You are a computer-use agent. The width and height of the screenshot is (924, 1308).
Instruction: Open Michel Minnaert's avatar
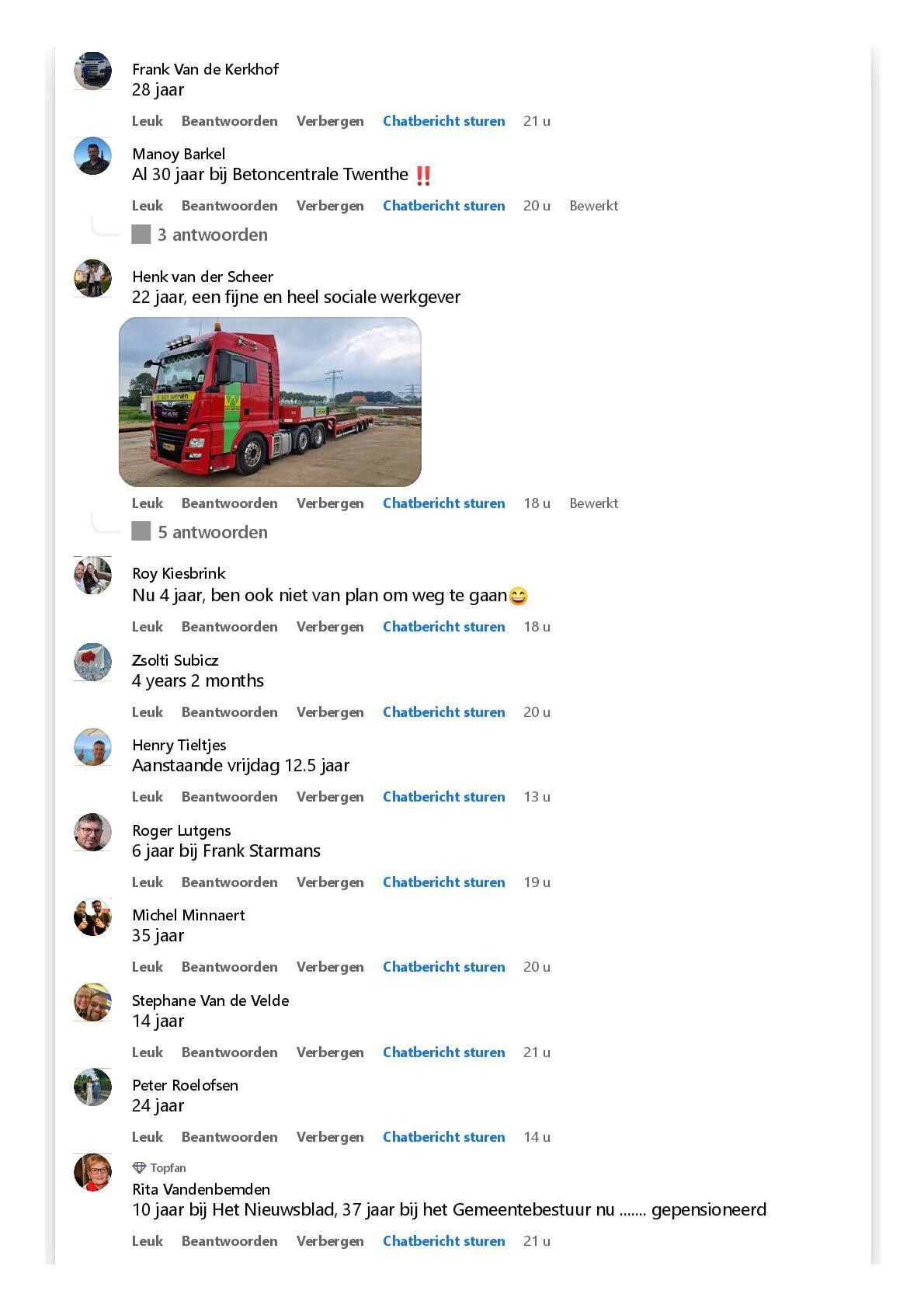pos(92,917)
